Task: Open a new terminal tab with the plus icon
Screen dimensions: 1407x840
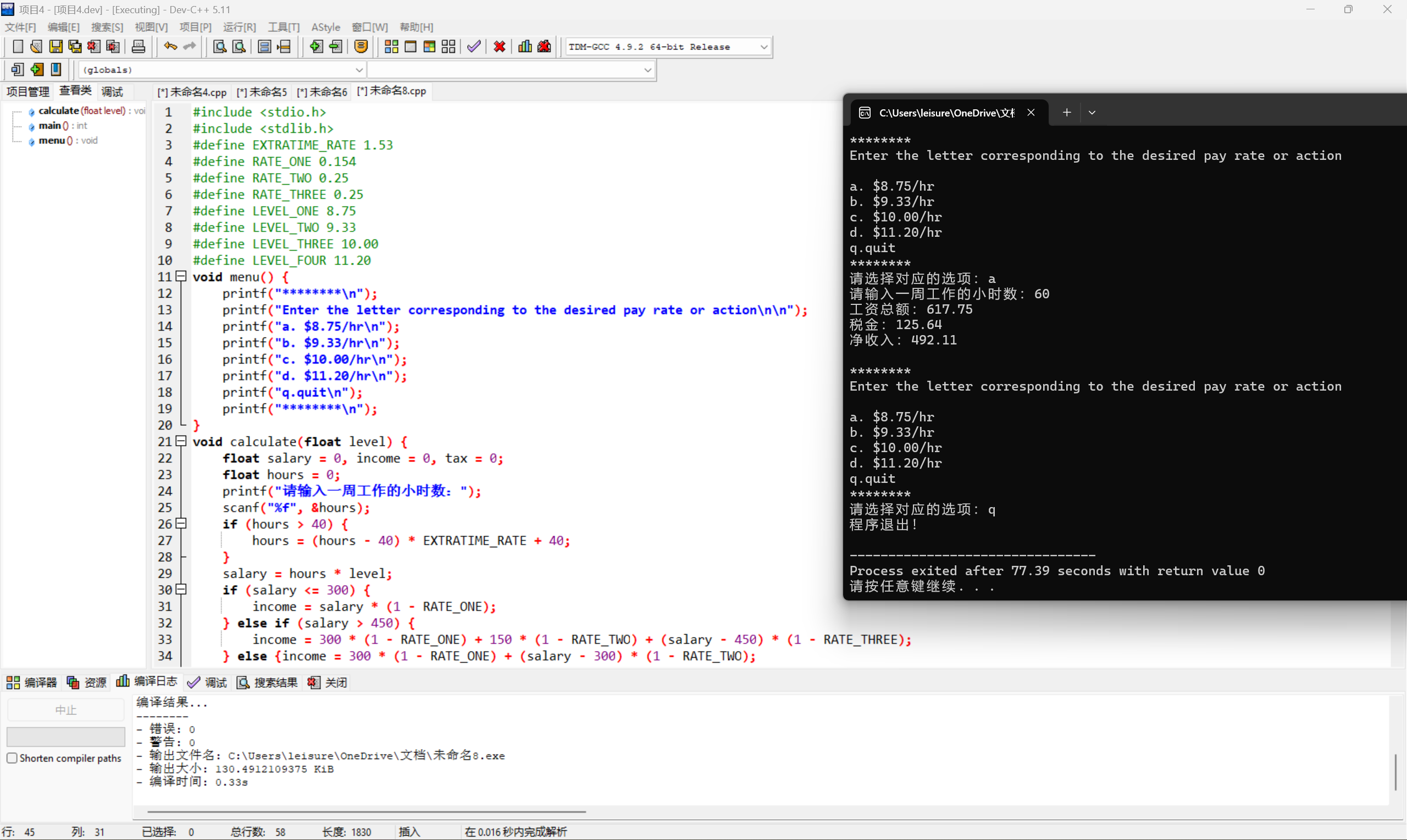Action: (x=1067, y=112)
